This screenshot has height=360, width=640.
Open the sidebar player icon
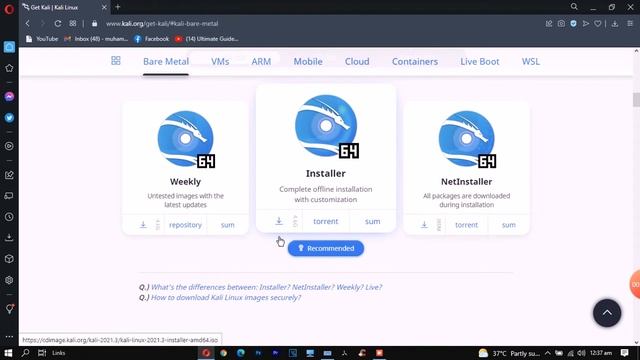click(9, 146)
